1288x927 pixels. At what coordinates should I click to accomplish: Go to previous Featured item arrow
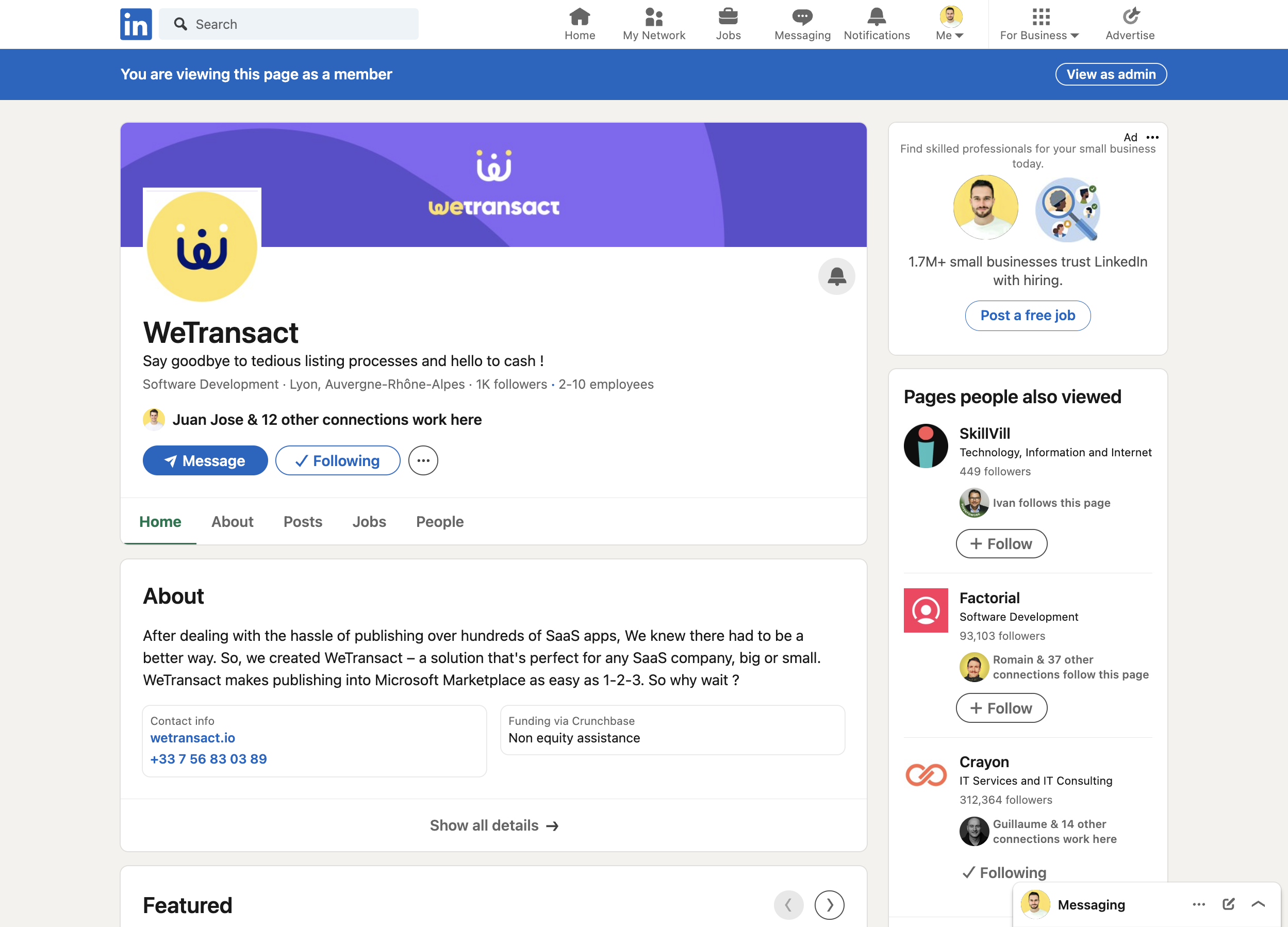pos(789,905)
